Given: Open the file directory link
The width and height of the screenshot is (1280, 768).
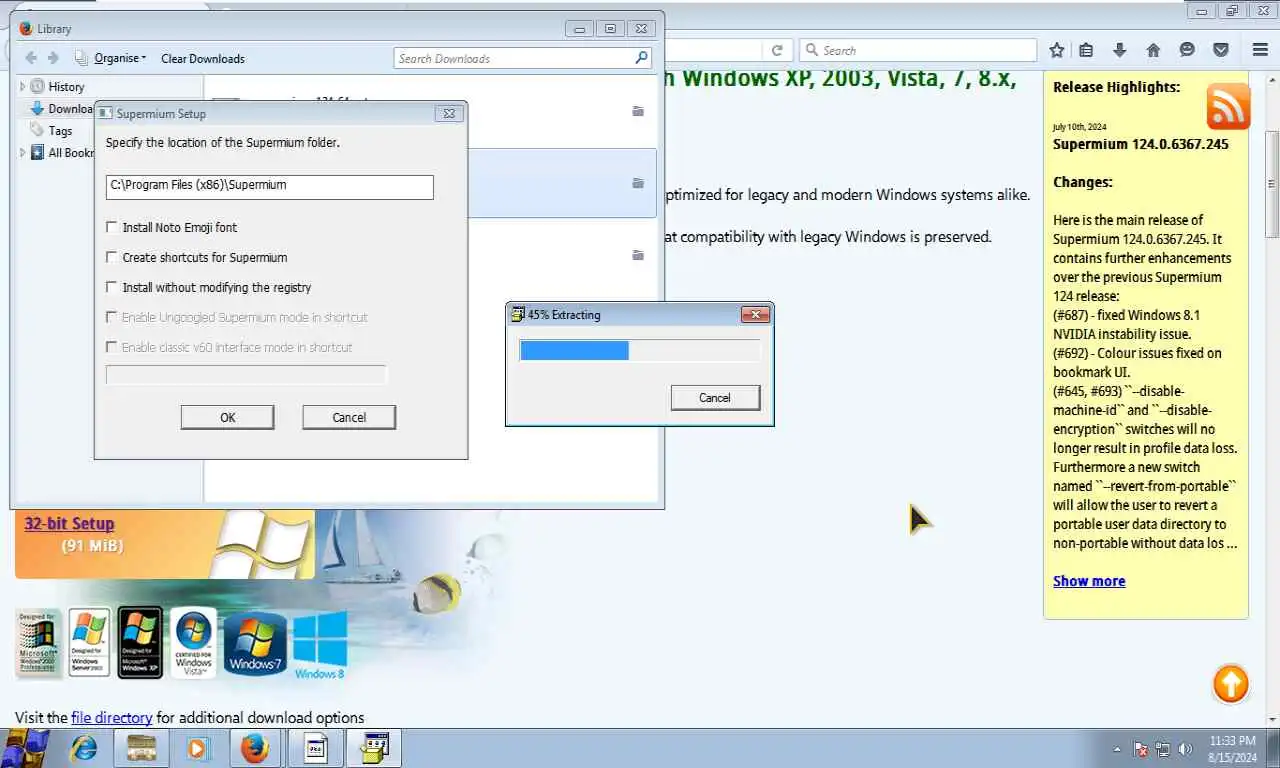Looking at the screenshot, I should [111, 717].
